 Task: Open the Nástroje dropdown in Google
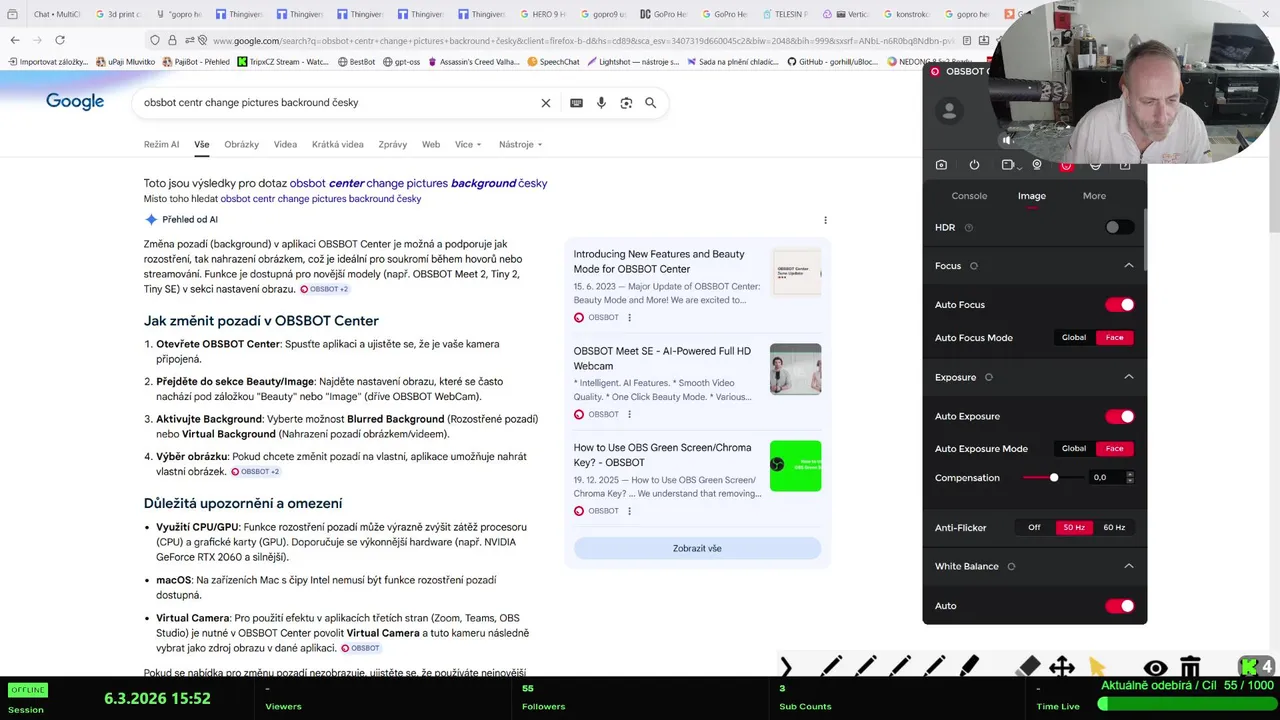point(520,144)
